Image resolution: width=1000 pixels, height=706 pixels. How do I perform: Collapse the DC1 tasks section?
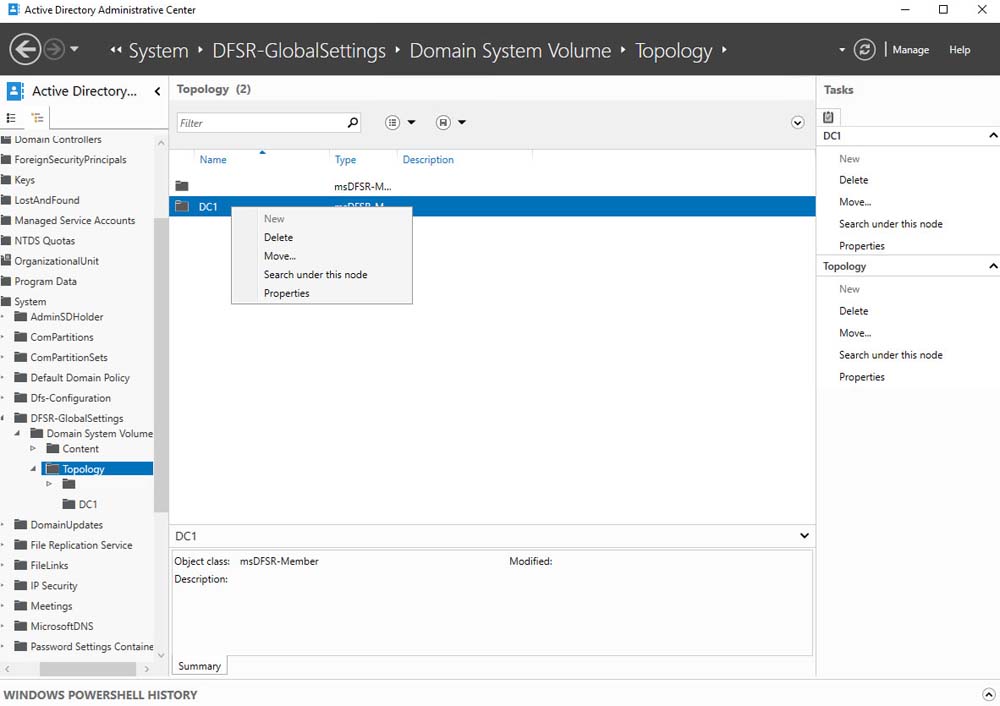(992, 135)
